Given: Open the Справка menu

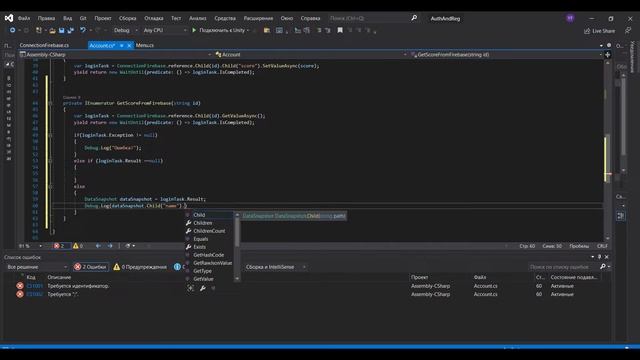Looking at the screenshot, I should [x=310, y=18].
